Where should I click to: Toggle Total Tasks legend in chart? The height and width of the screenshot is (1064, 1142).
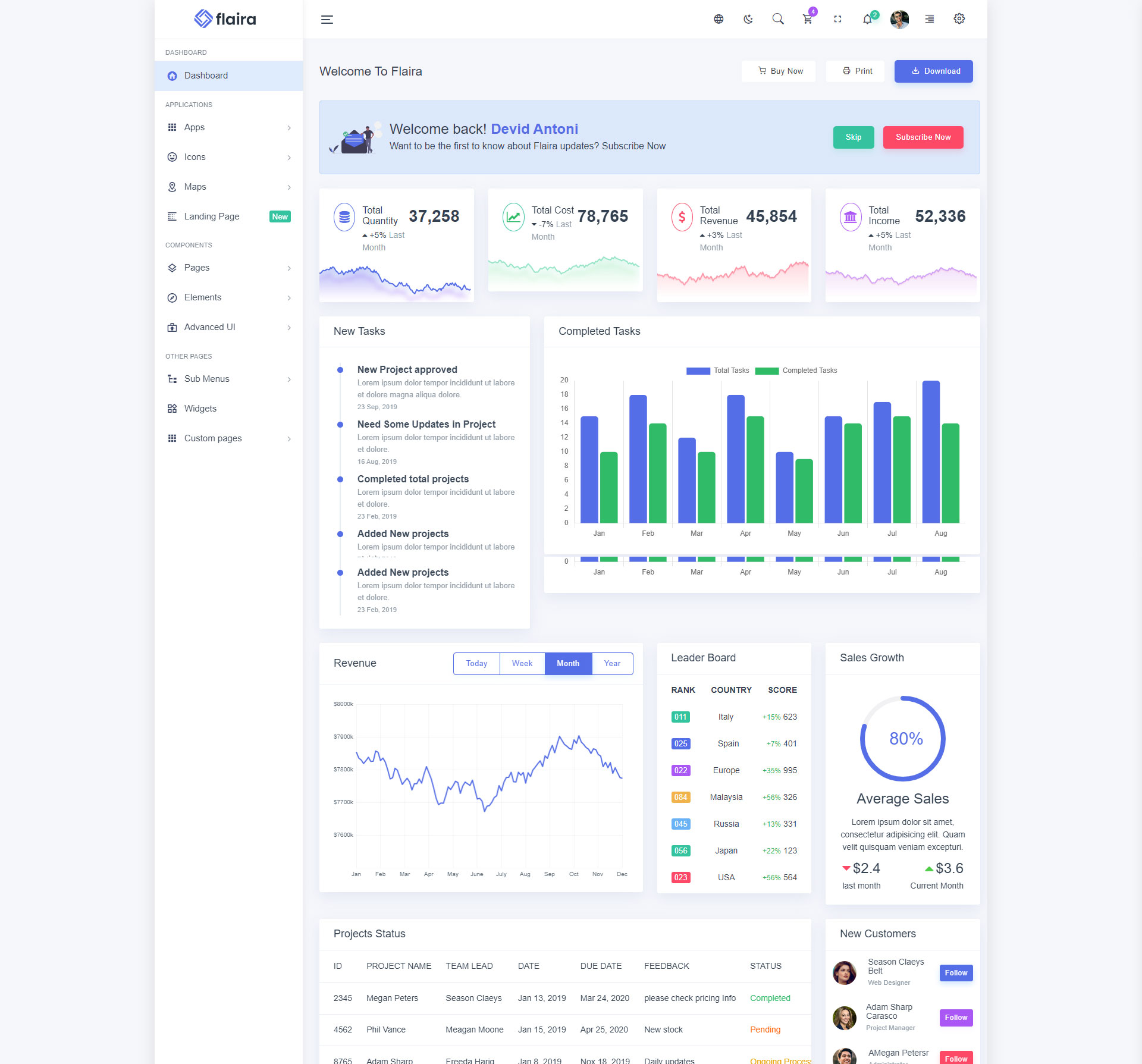point(698,371)
